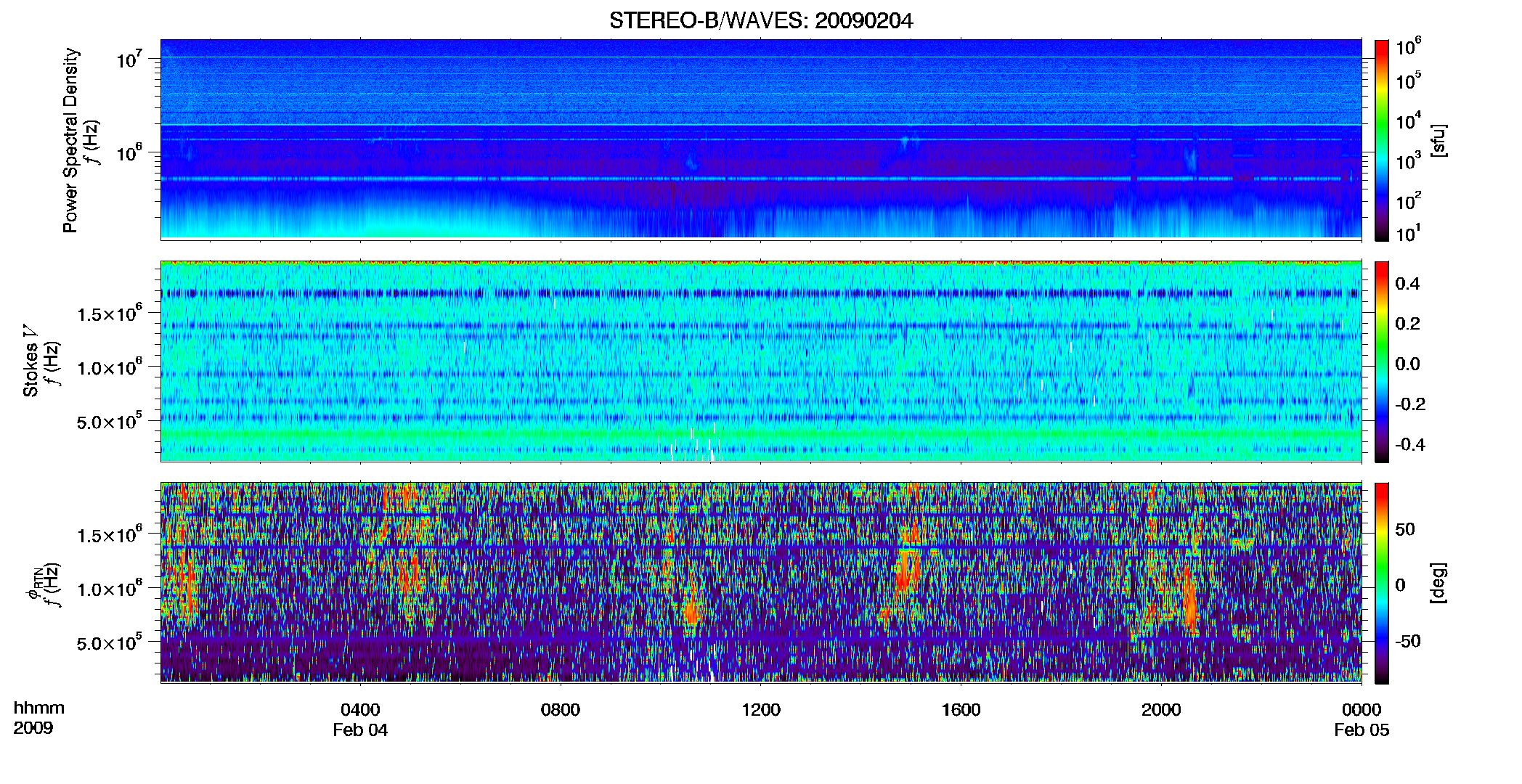Click the [deg] color bar unit label
This screenshot has height=784, width=1522.
1438,583
